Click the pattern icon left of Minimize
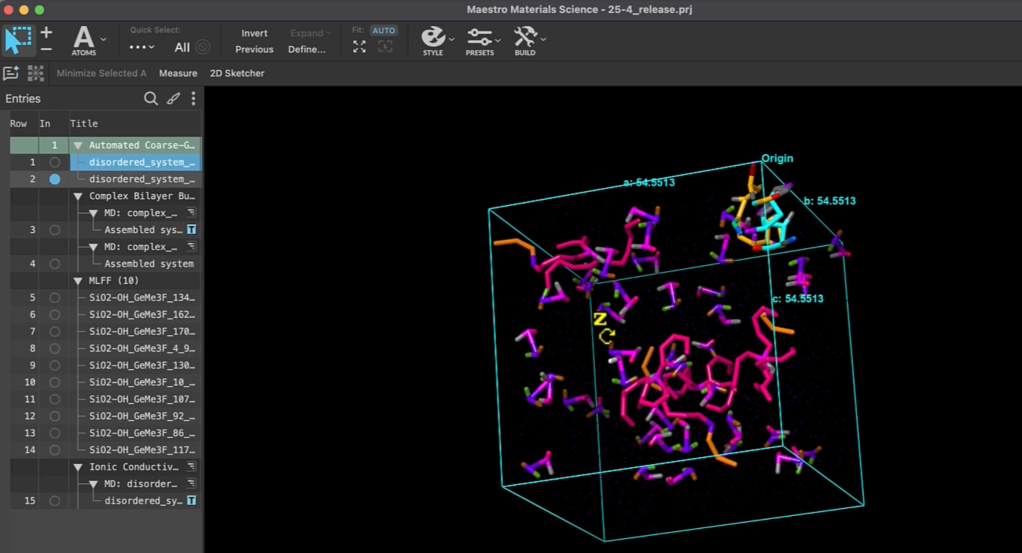Screen dimensions: 1022x553 coord(36,73)
